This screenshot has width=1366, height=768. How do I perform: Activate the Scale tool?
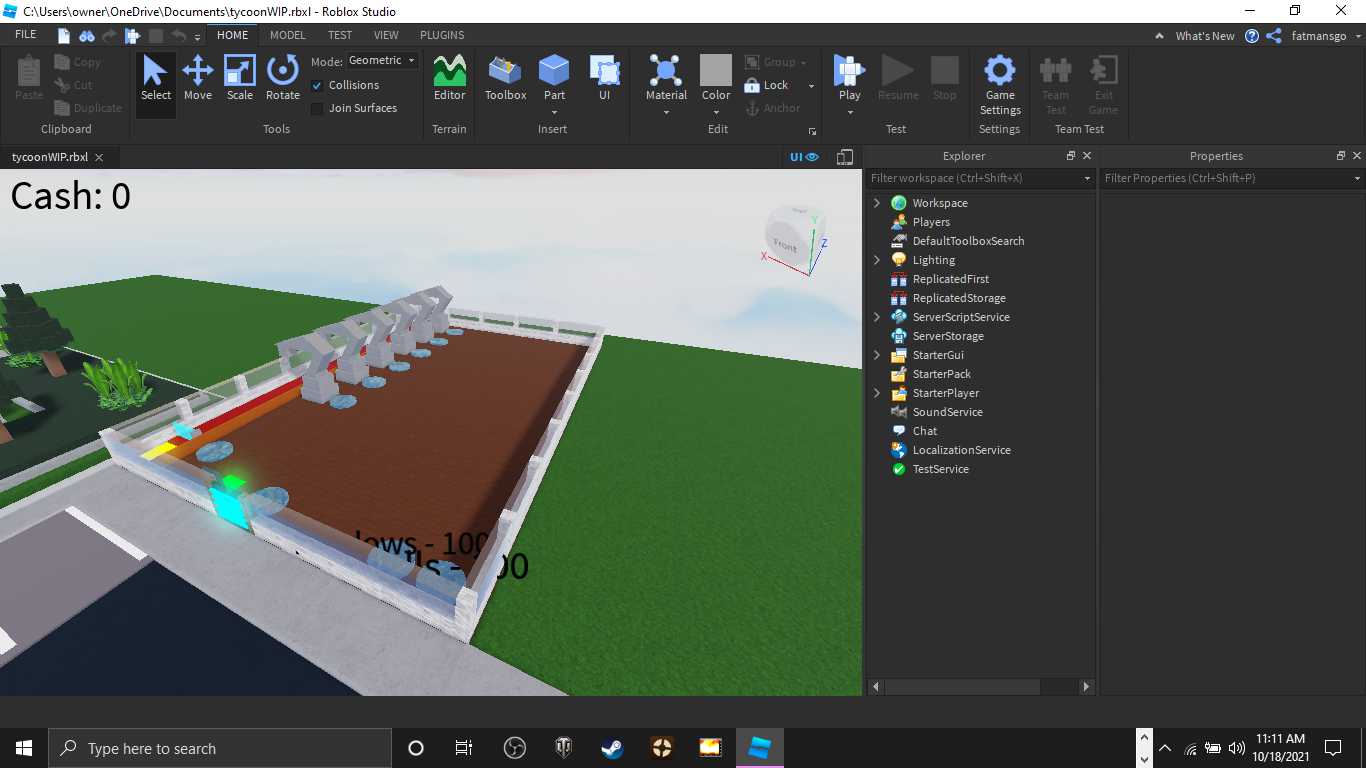coord(240,79)
